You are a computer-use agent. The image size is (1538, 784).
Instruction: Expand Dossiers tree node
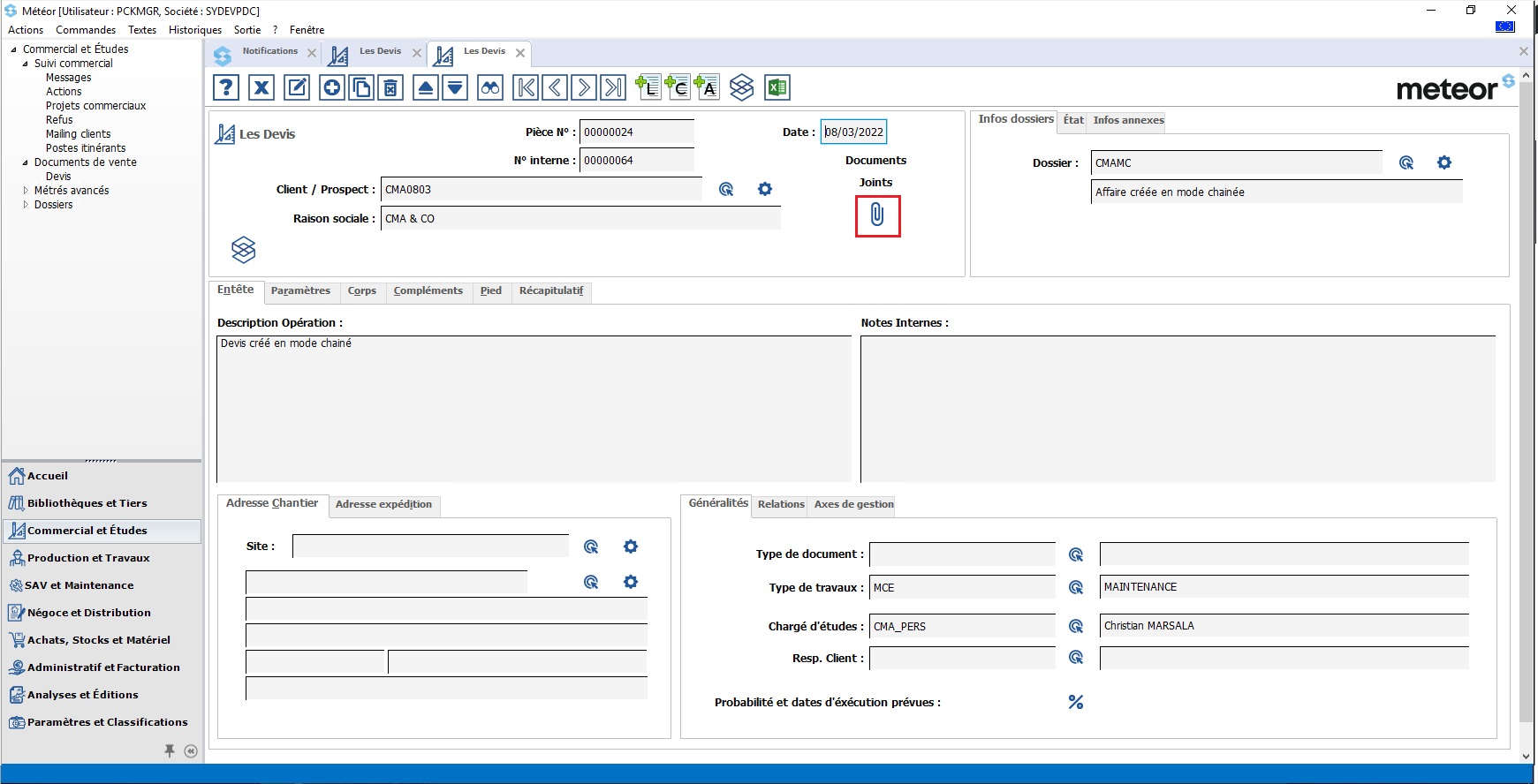tap(25, 205)
